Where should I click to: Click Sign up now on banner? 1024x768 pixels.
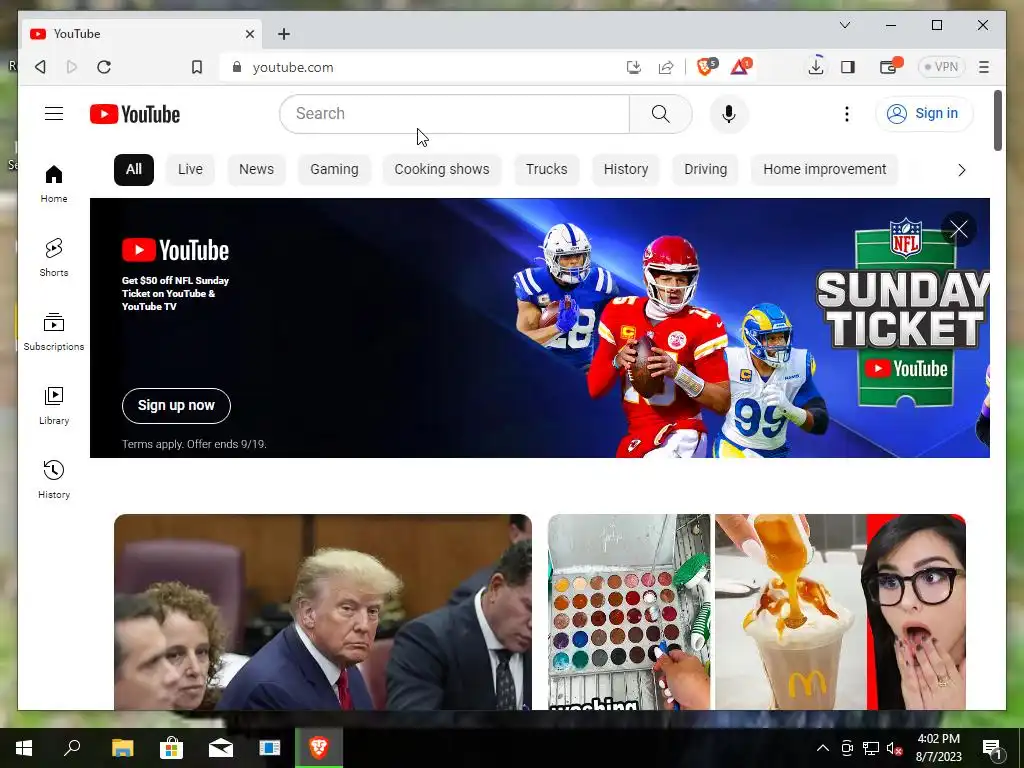(176, 406)
